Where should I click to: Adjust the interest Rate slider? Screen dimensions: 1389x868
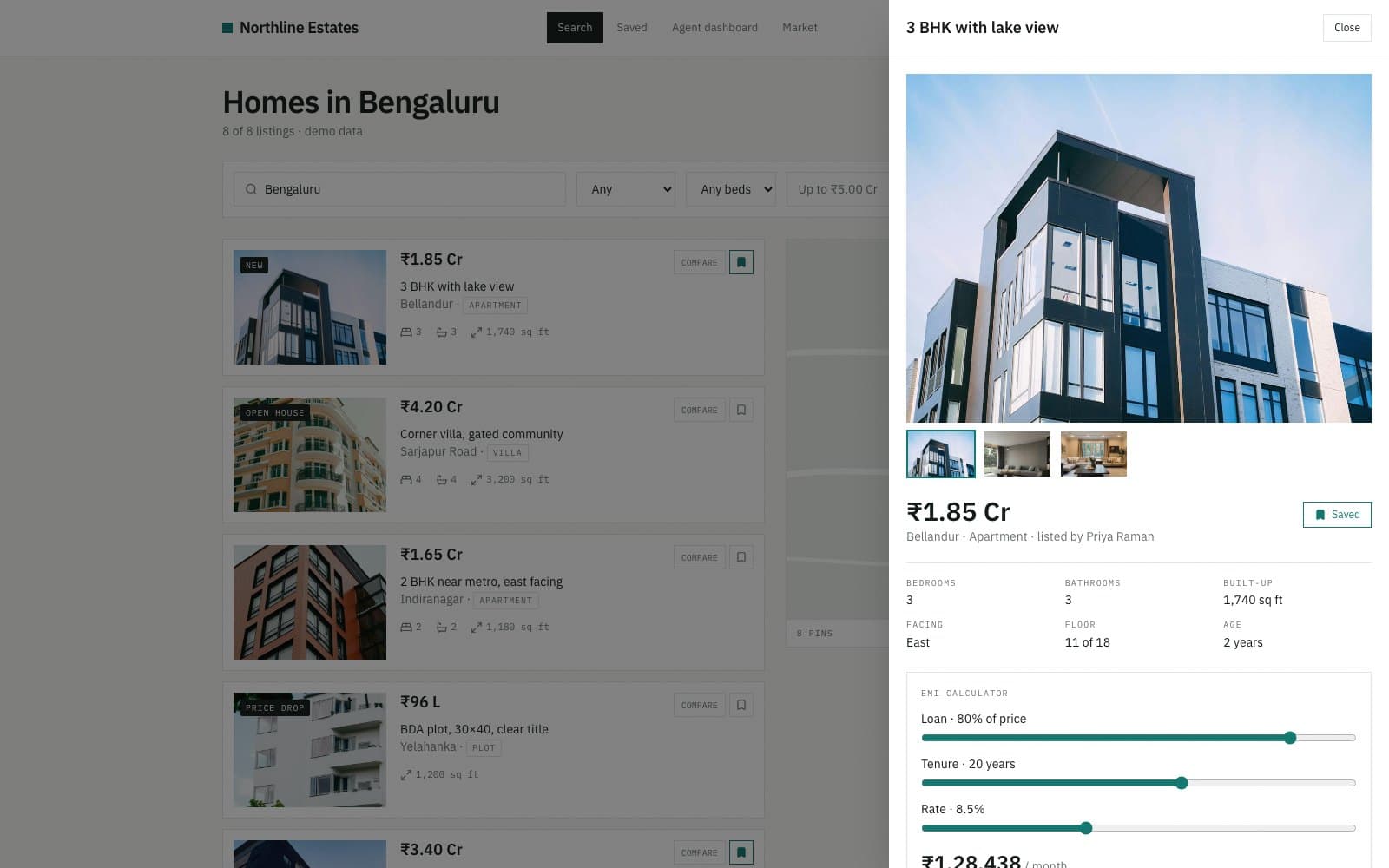1138,828
